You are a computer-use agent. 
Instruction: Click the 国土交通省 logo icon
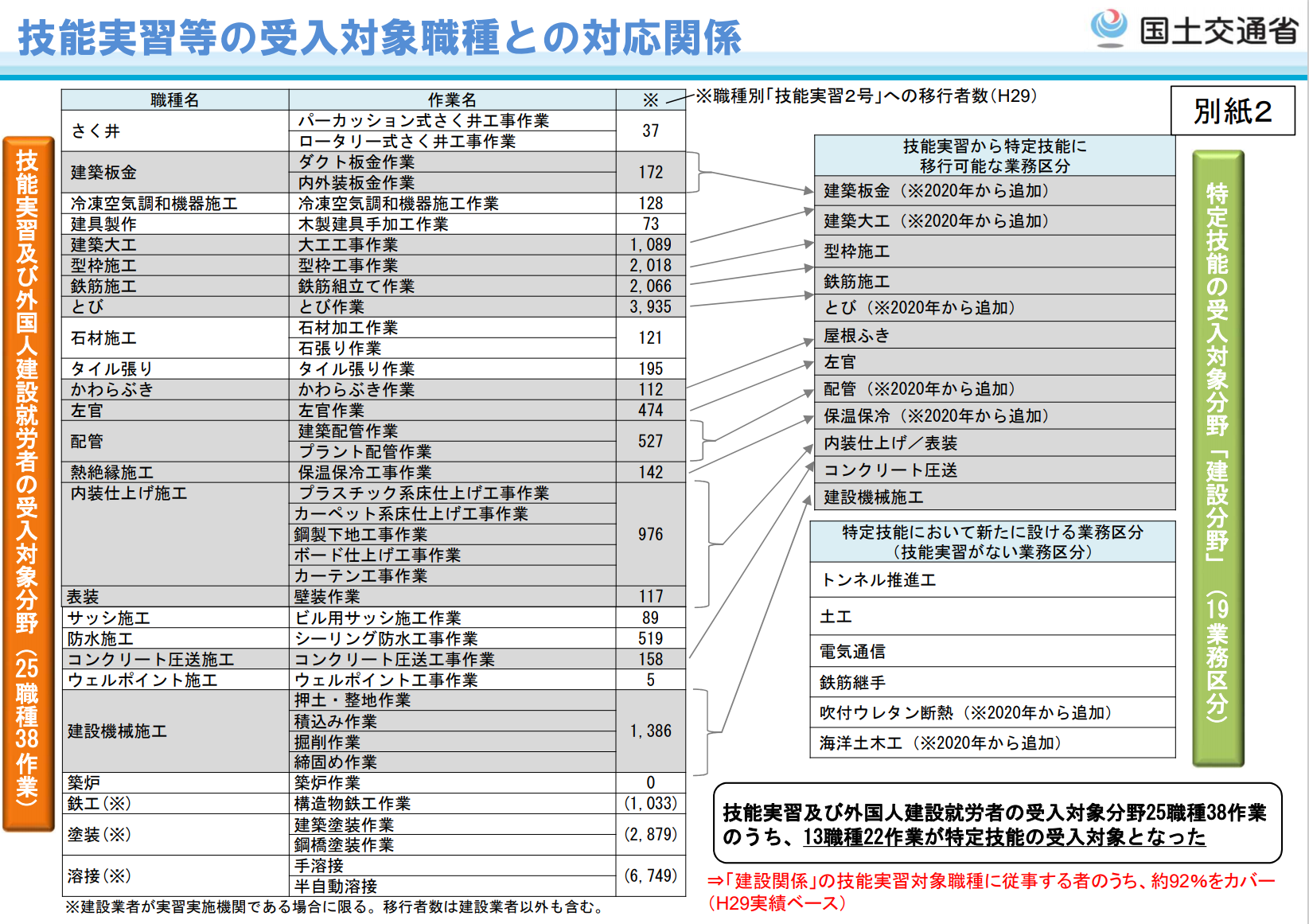click(1108, 28)
